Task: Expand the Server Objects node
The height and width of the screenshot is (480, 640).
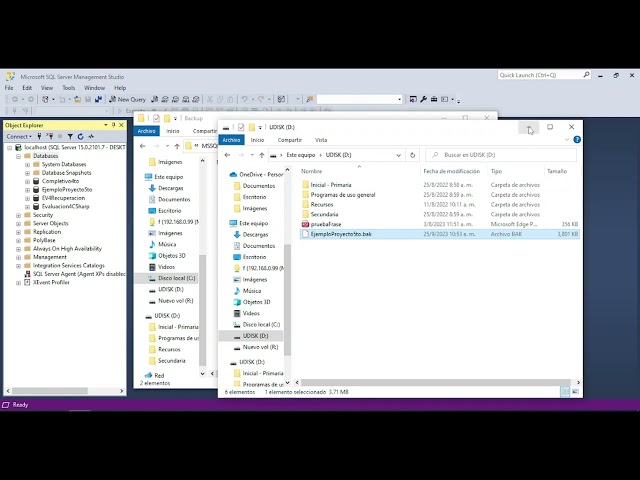Action: tap(18, 224)
